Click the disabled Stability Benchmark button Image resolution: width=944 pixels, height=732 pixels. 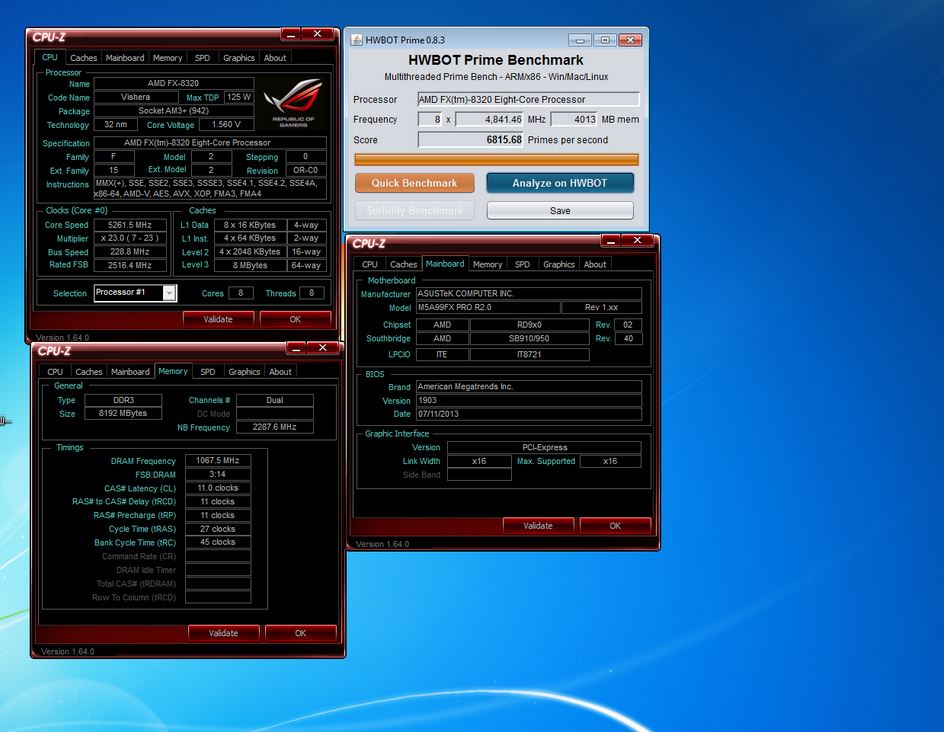[414, 211]
